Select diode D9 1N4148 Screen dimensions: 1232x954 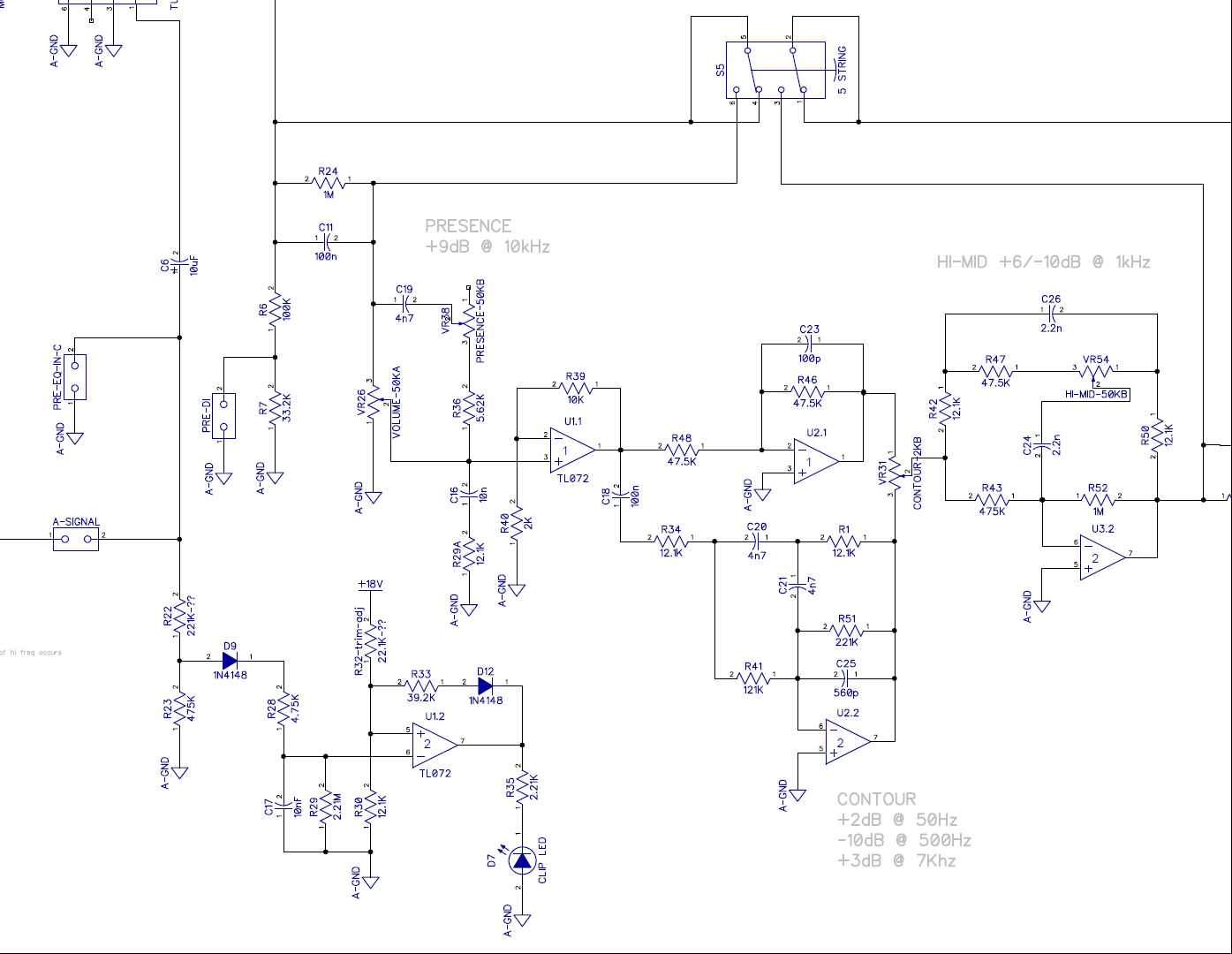tap(231, 660)
